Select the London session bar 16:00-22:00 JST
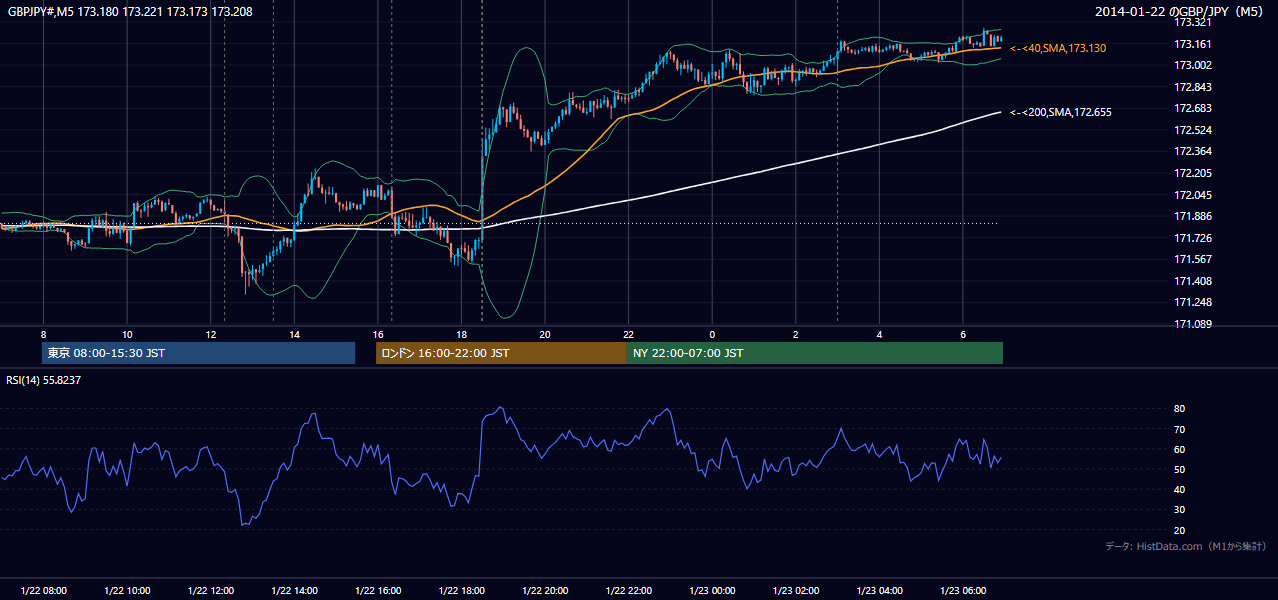The image size is (1278, 600). point(501,353)
